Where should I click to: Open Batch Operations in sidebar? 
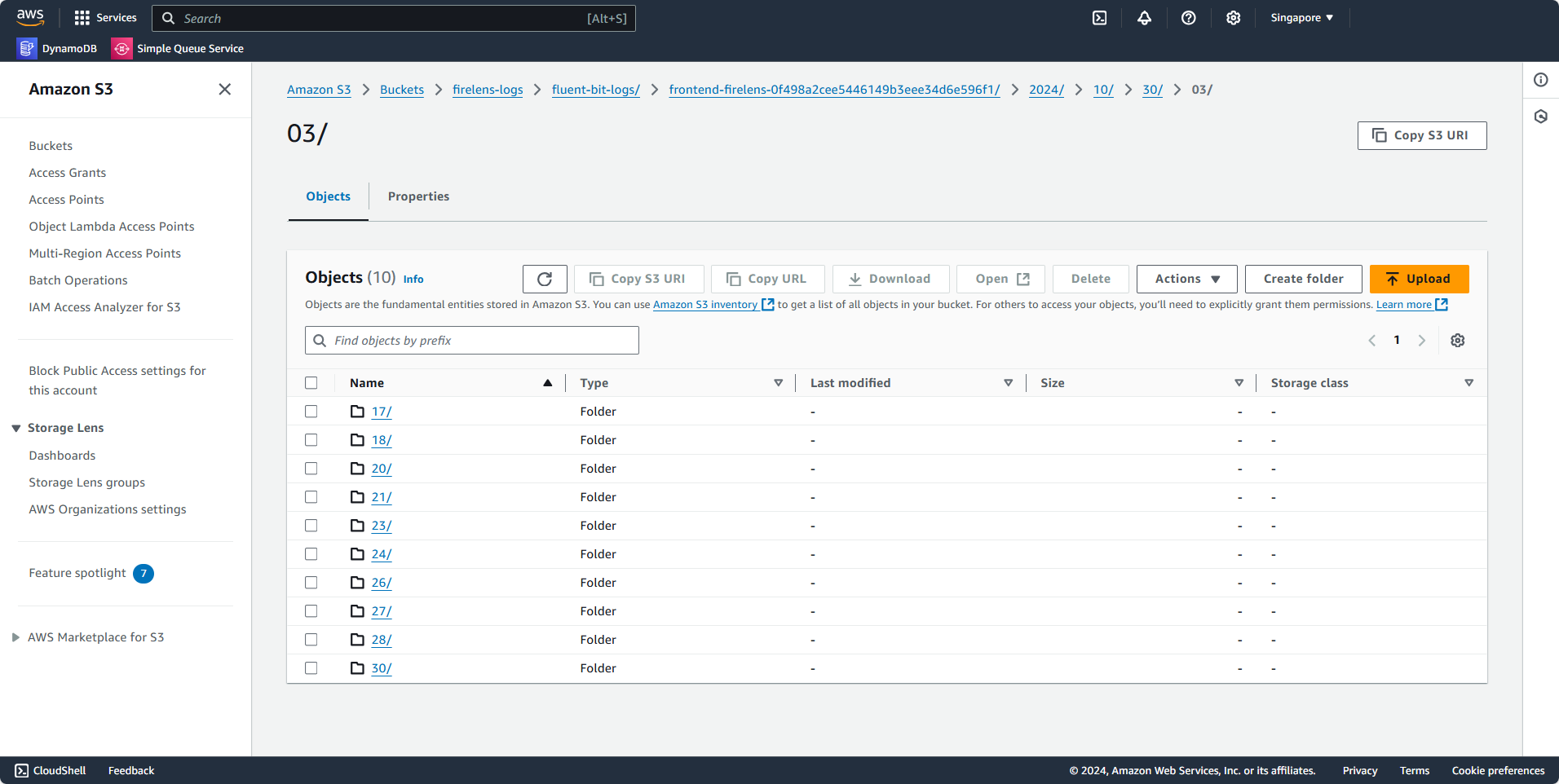(x=78, y=280)
